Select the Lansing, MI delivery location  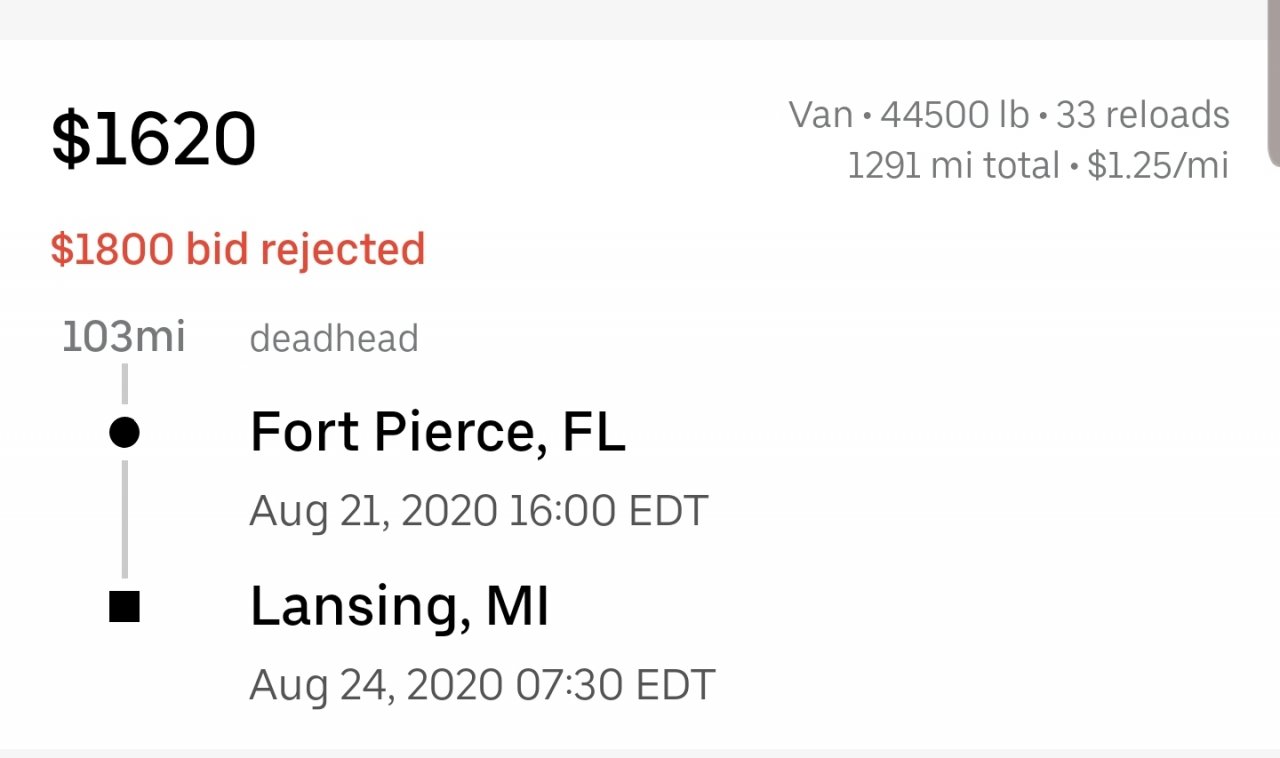click(x=399, y=607)
